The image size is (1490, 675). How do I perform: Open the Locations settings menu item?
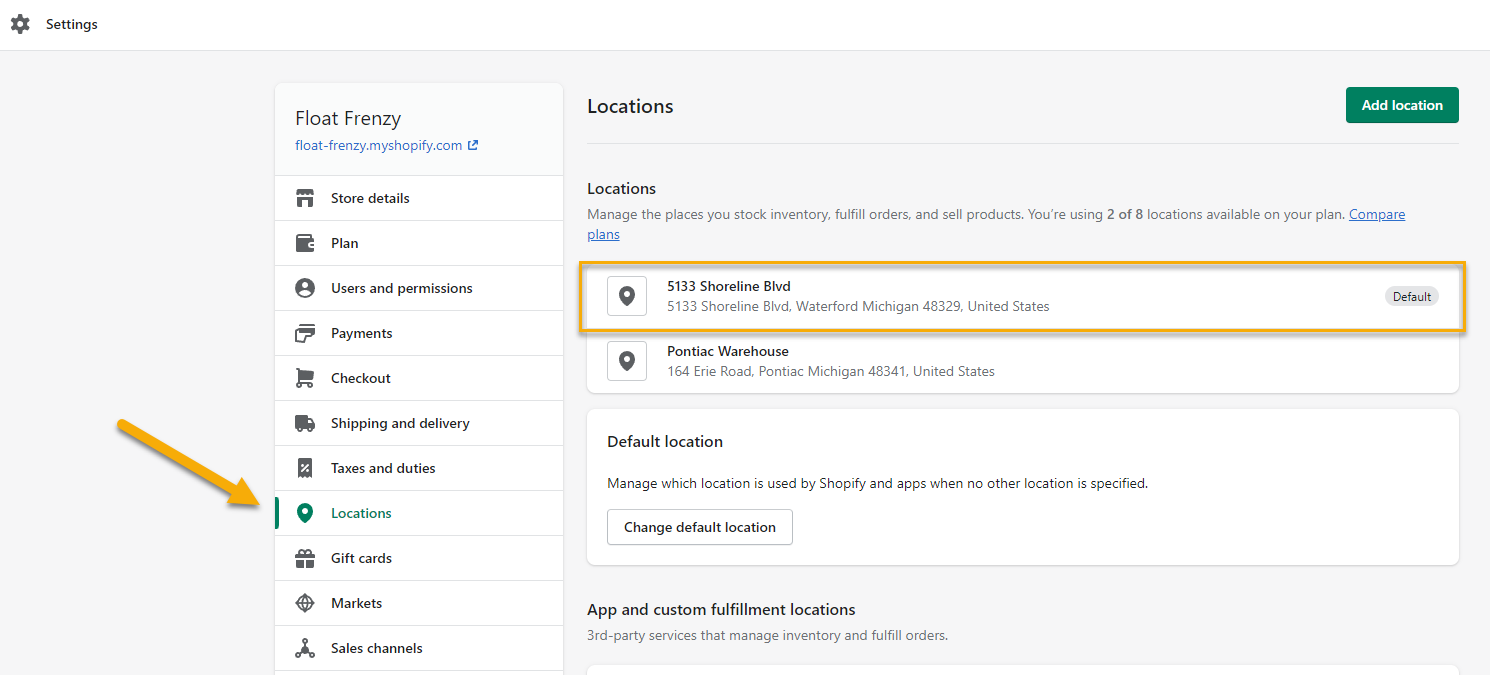tap(361, 513)
